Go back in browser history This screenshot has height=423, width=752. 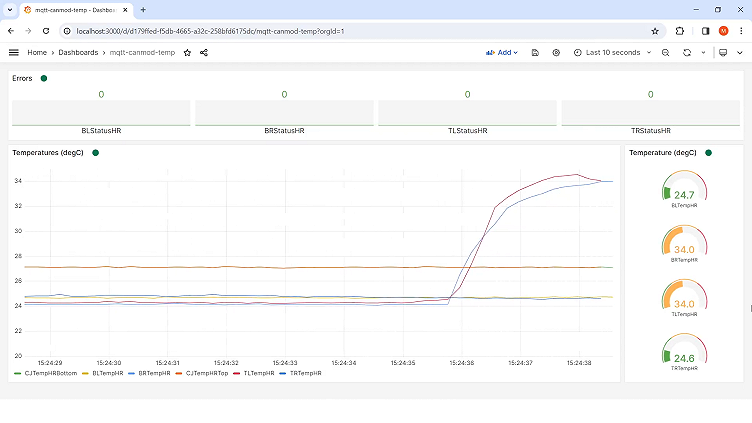click(x=11, y=31)
